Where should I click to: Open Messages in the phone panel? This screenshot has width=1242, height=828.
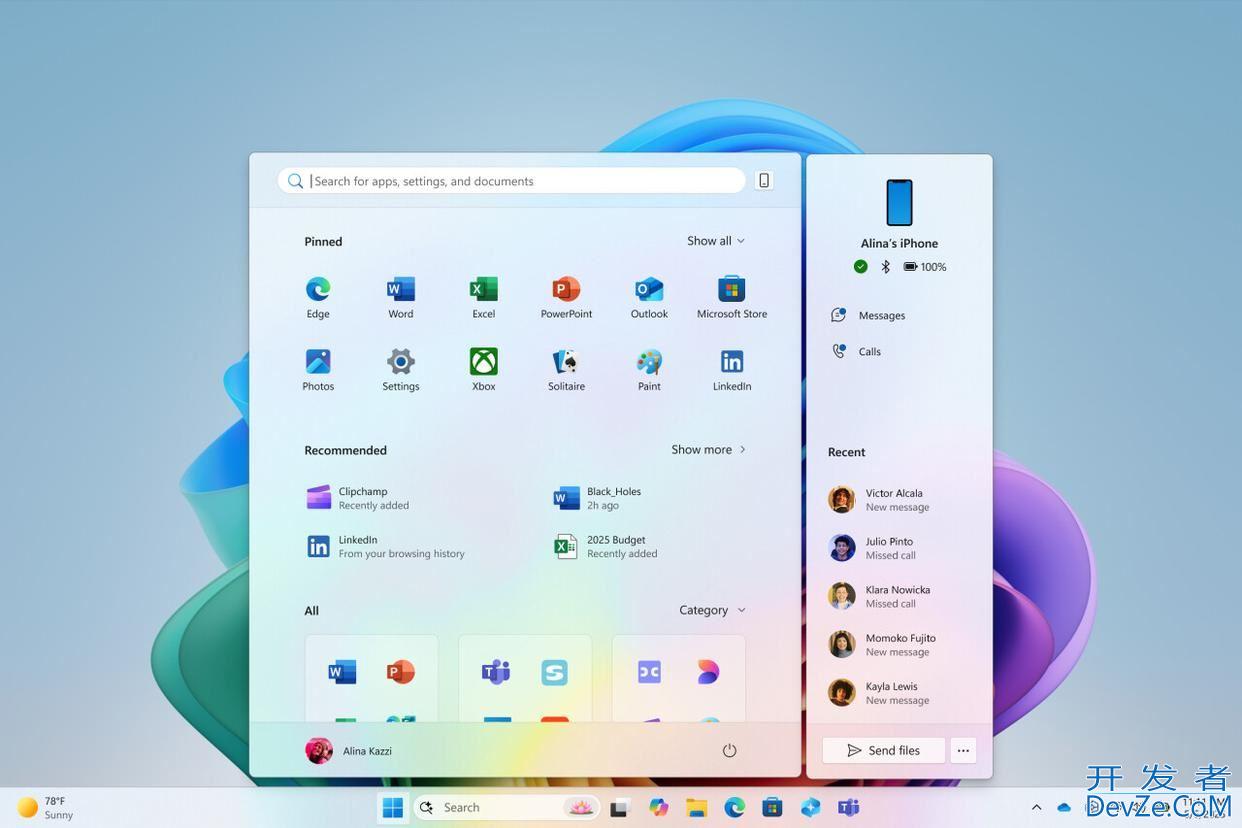click(x=880, y=316)
